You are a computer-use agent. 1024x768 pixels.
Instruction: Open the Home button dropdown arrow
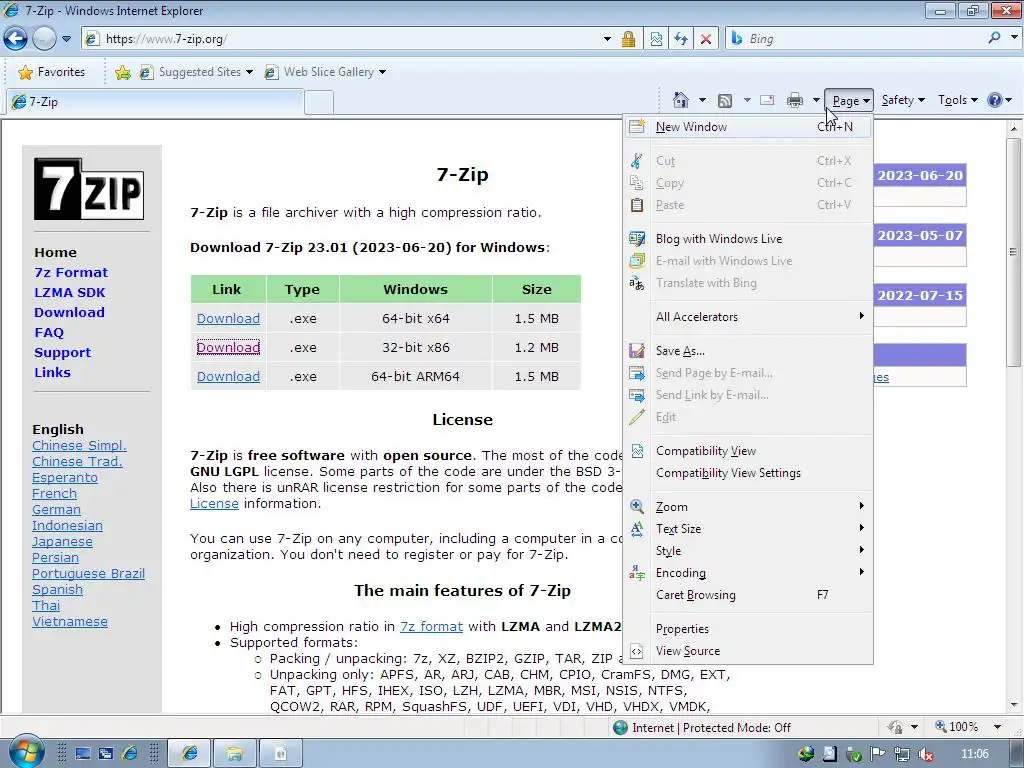(702, 100)
